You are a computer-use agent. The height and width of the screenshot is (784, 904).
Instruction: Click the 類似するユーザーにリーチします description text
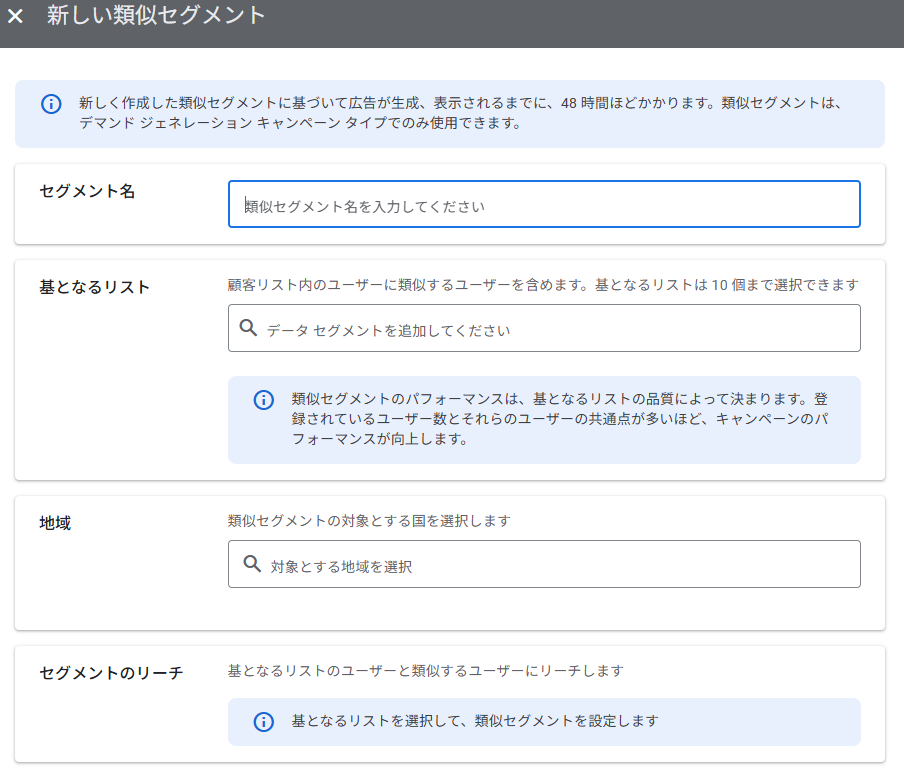pos(425,671)
